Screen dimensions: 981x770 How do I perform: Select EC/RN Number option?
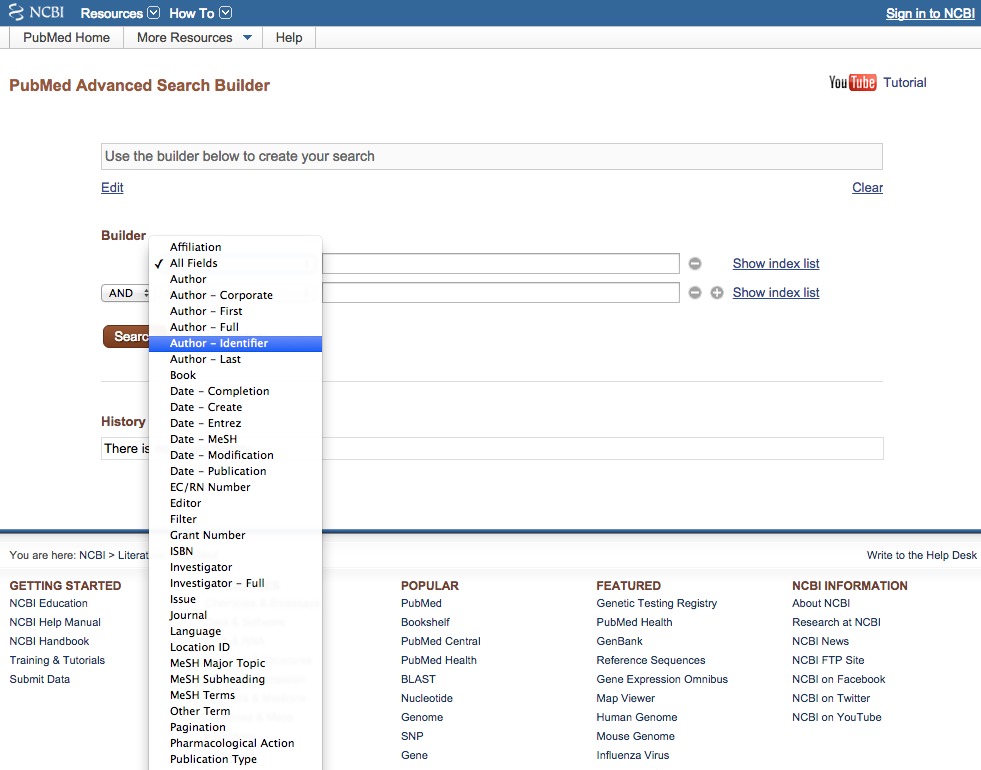coord(235,487)
